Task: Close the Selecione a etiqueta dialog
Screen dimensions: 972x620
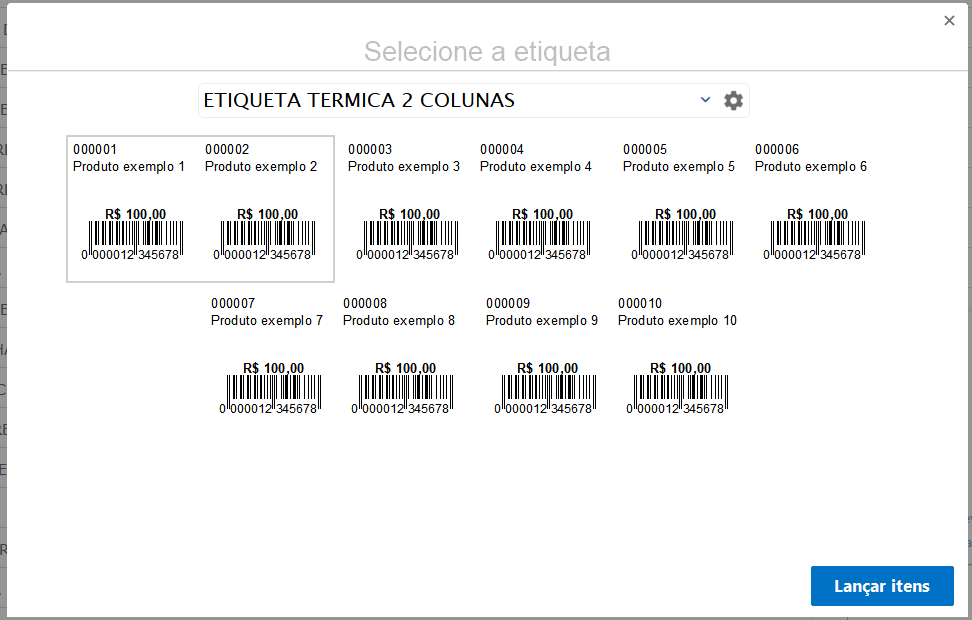Action: 949,21
